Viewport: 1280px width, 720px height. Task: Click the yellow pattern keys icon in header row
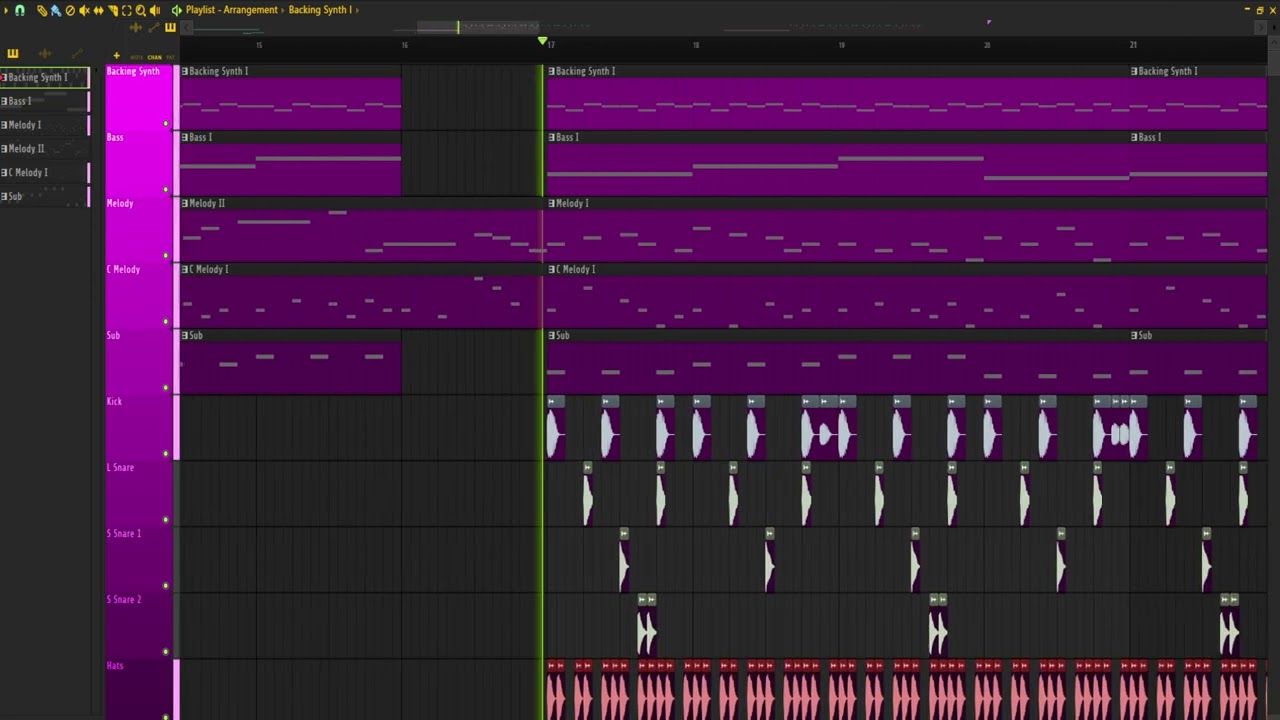click(x=170, y=28)
